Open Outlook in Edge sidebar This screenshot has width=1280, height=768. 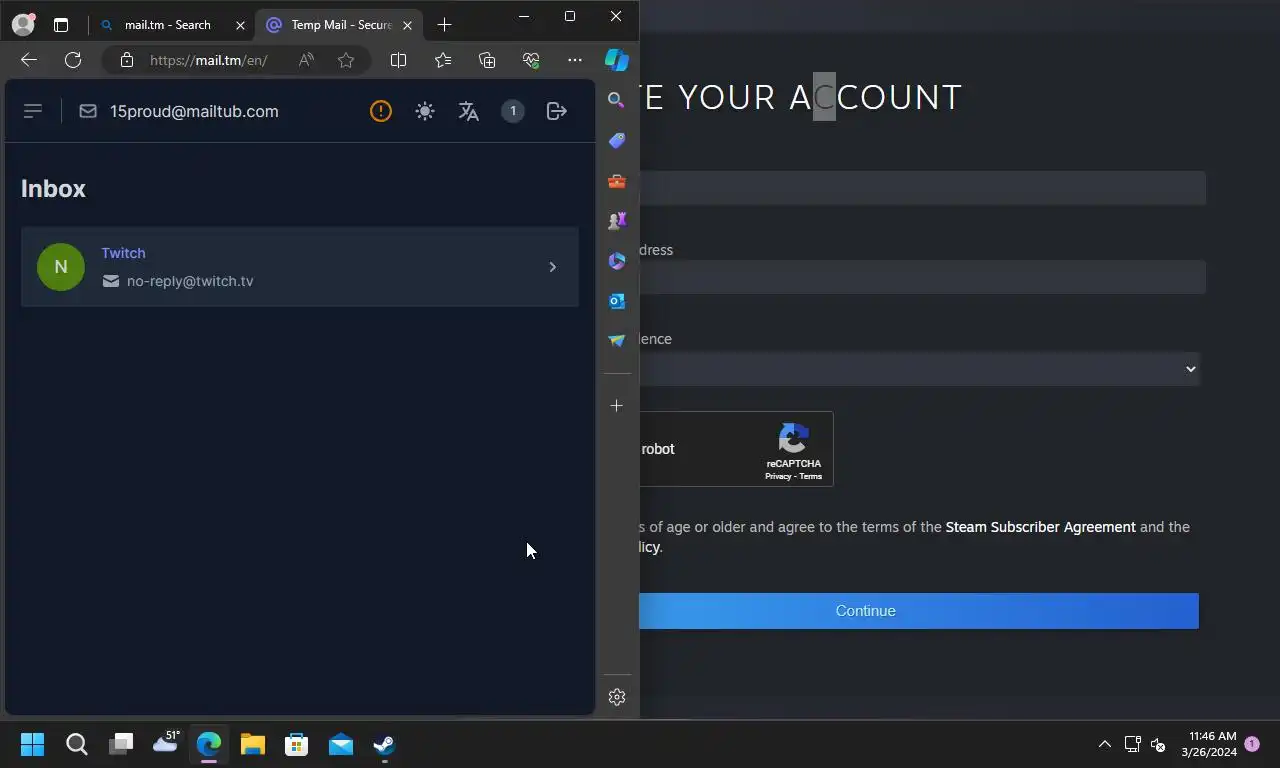point(617,300)
